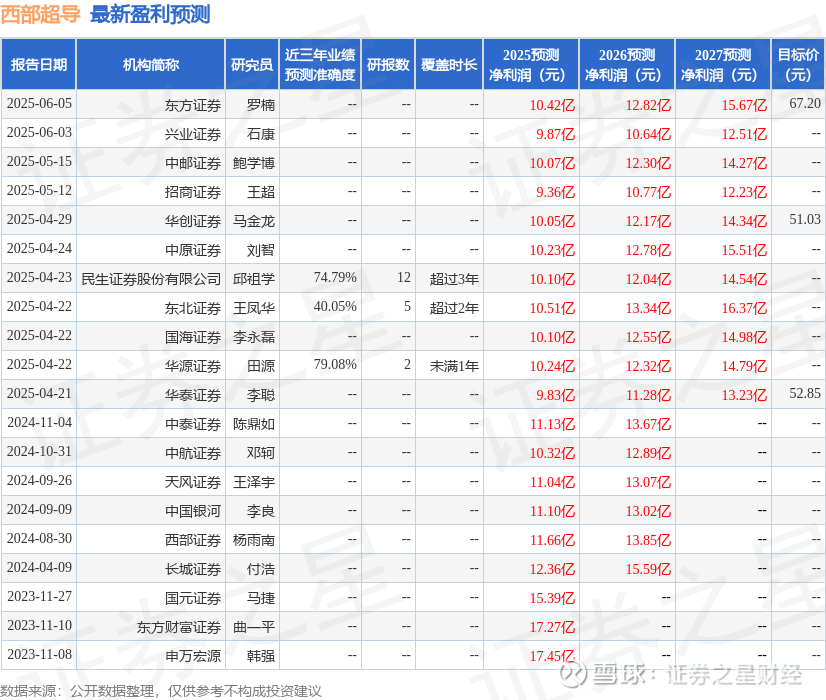826x700 pixels.
Task: Click target price 51.03
Action: pyautogui.click(x=804, y=219)
